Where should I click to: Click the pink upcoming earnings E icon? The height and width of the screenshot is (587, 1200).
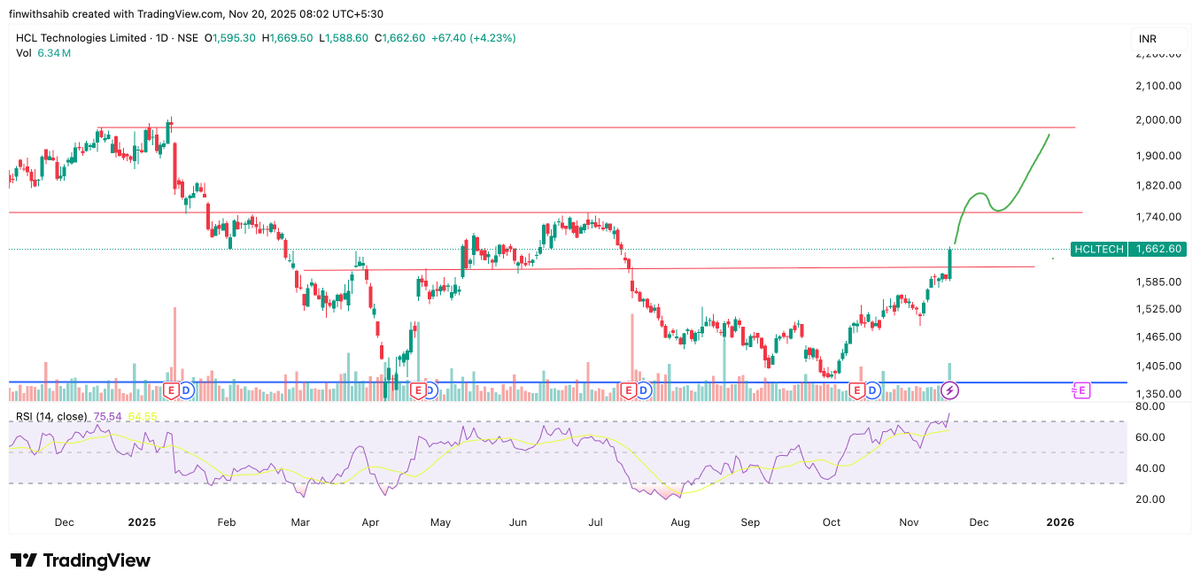pos(1082,390)
